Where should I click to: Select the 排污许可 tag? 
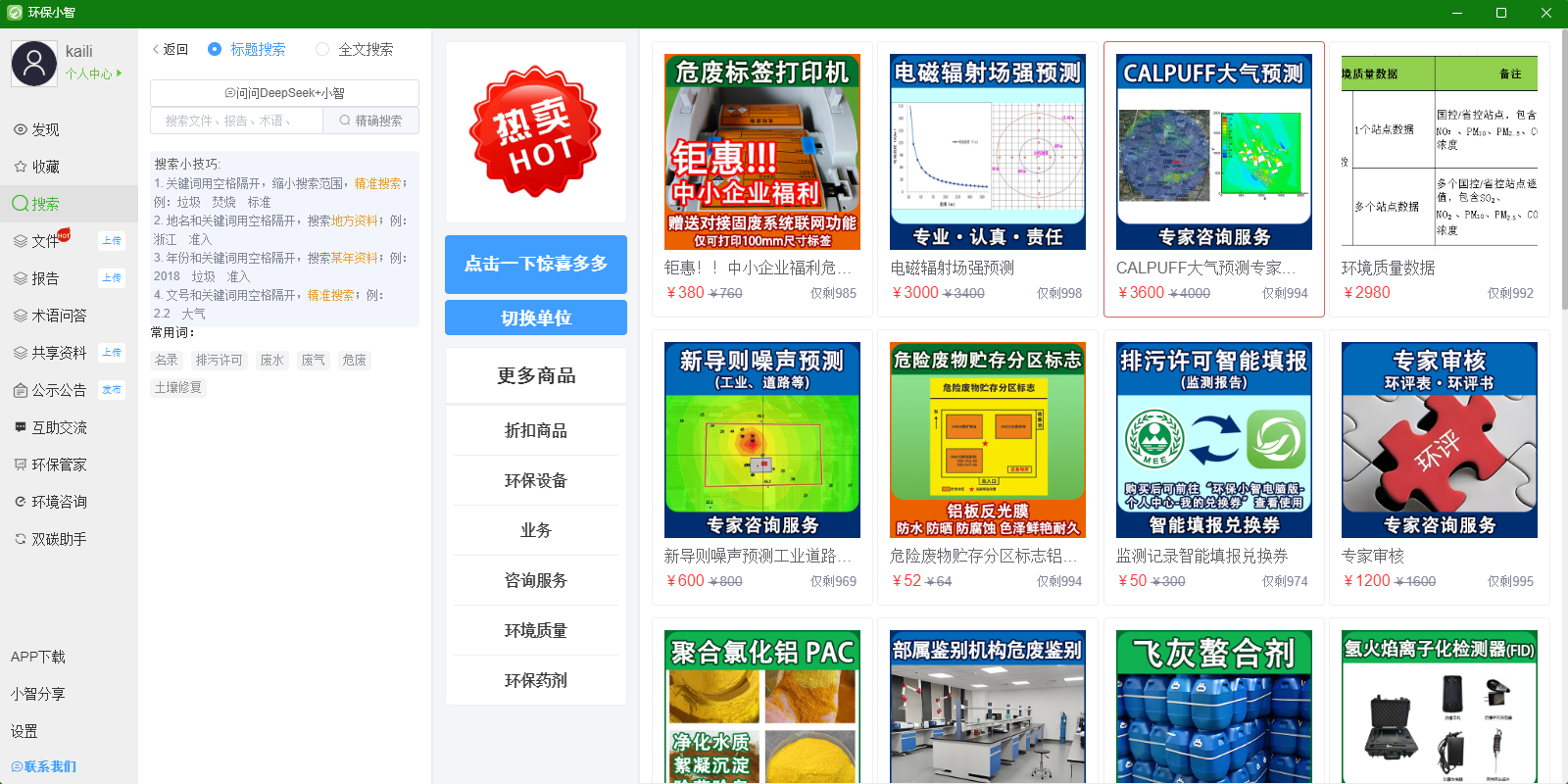[x=219, y=360]
